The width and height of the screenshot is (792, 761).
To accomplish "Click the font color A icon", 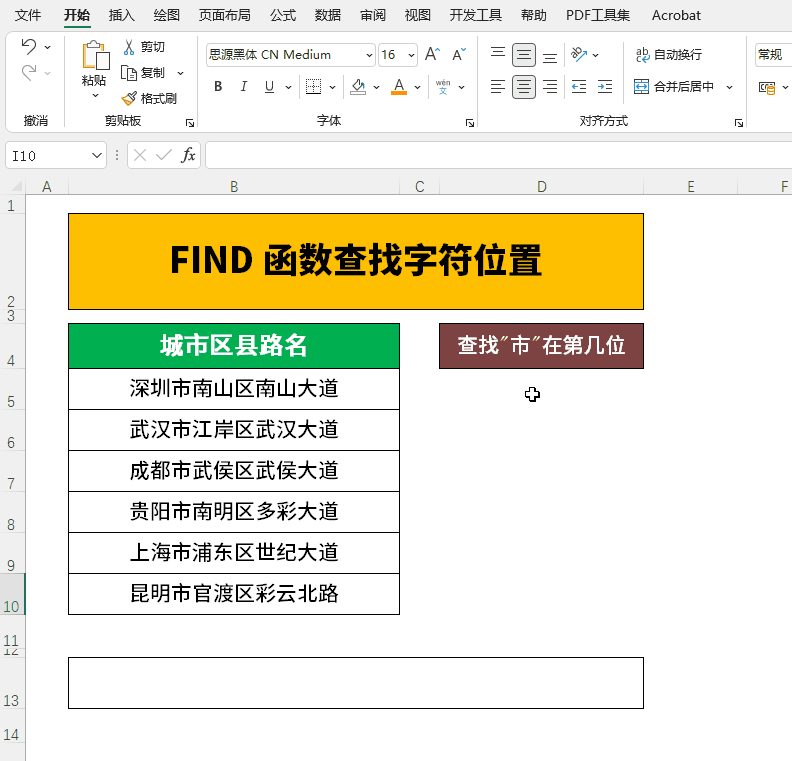I will tap(399, 87).
